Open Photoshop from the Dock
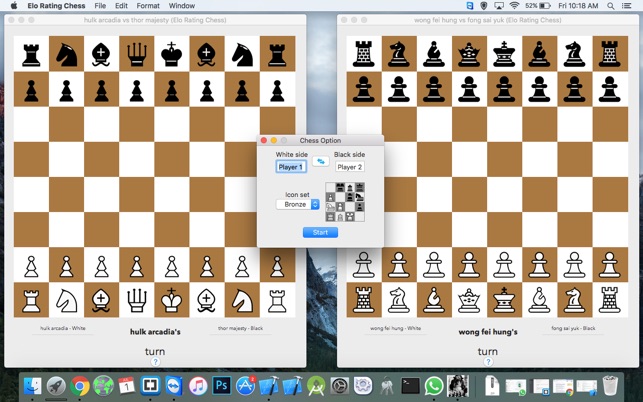 coord(221,386)
